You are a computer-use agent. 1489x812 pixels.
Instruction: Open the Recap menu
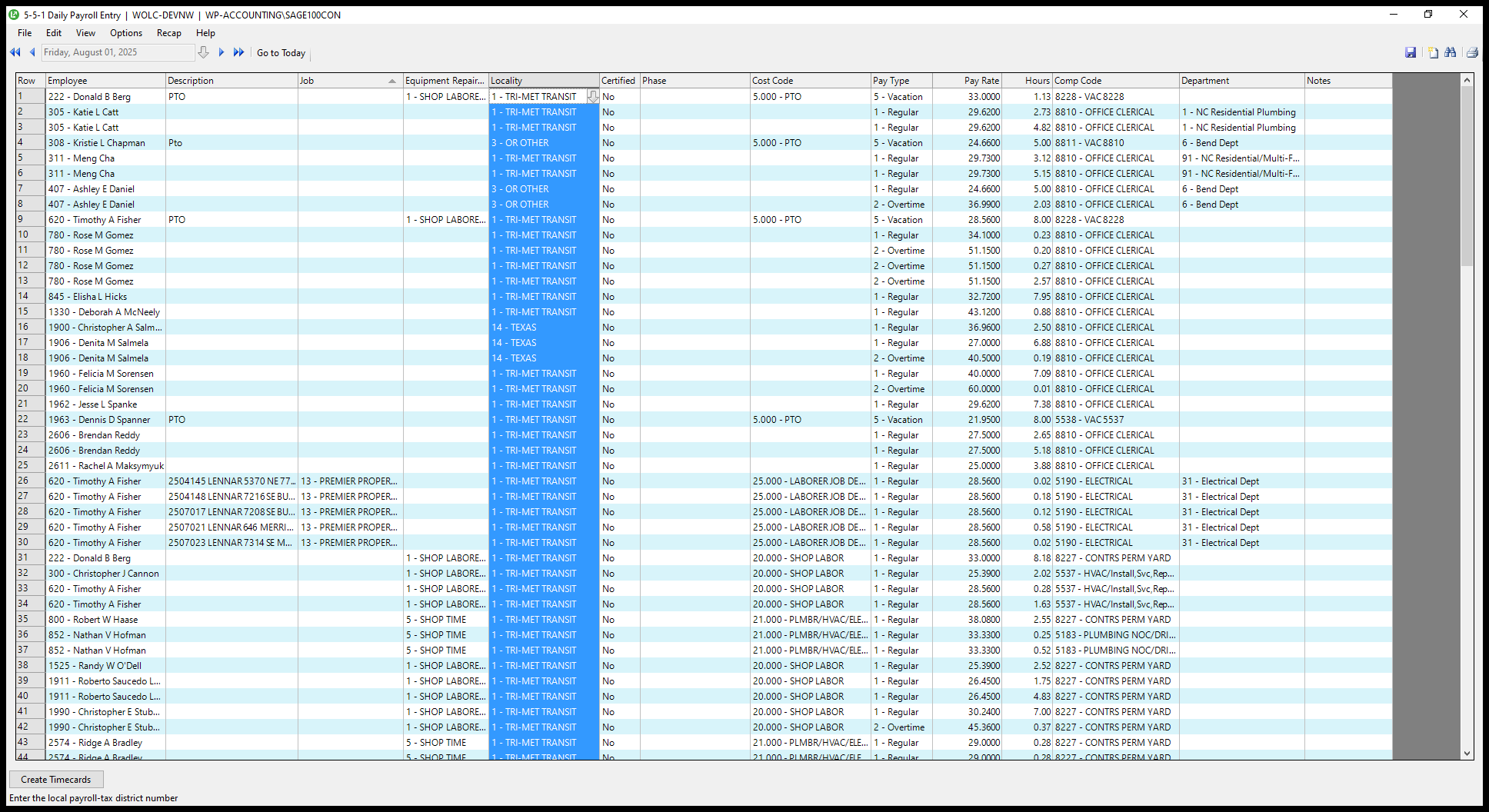[x=168, y=33]
